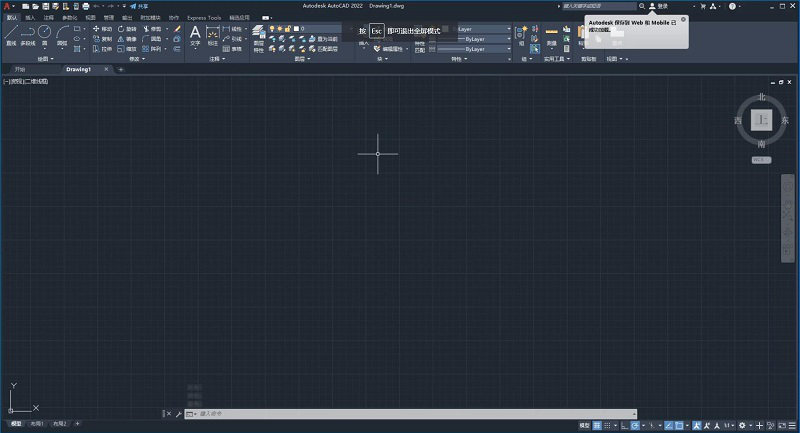
Task: Click the Group (组) tool
Action: pyautogui.click(x=520, y=36)
